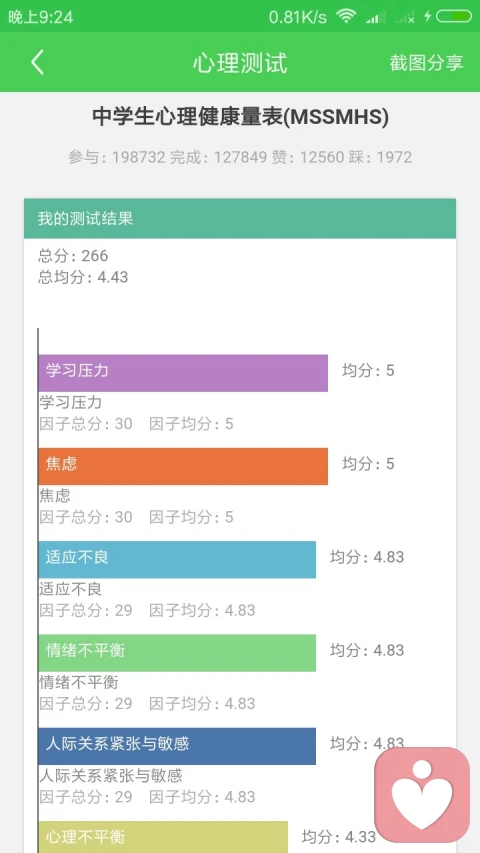Select the dark blue 人际关系紧张与敏感 bar
Screen dimensions: 480x853
(x=177, y=746)
